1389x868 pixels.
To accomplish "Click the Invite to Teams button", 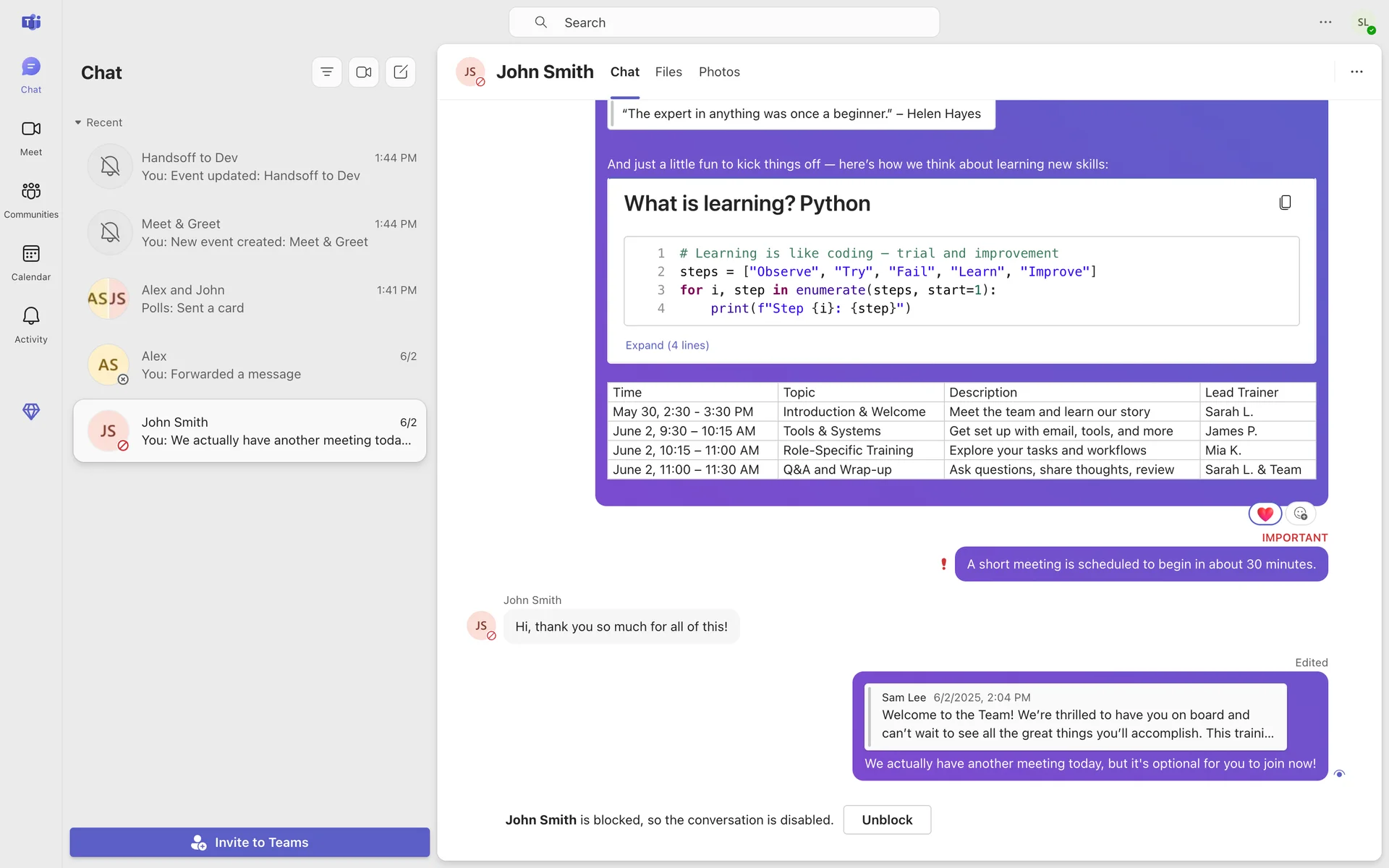I will (x=250, y=842).
